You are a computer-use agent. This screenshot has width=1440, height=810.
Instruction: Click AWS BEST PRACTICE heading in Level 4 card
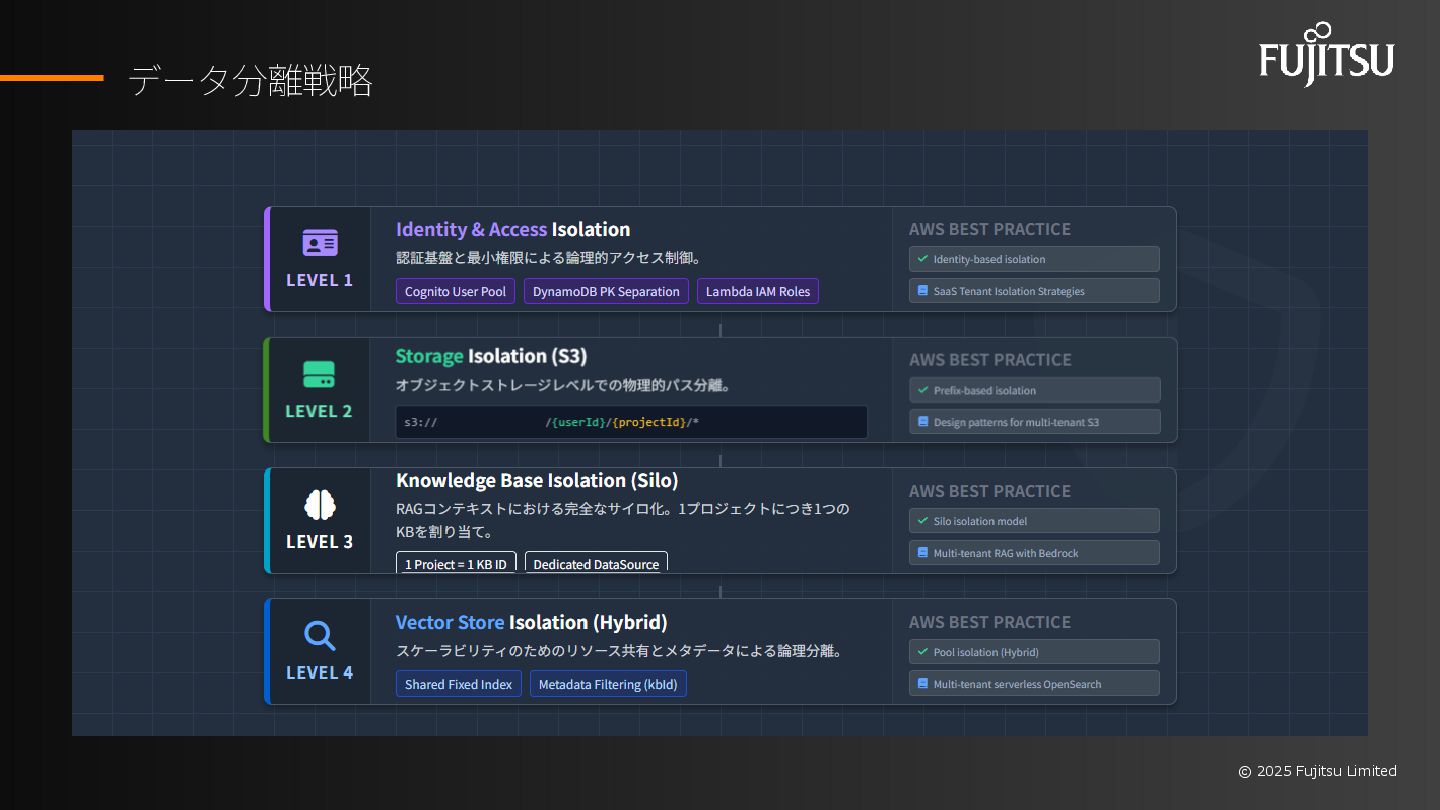point(990,622)
